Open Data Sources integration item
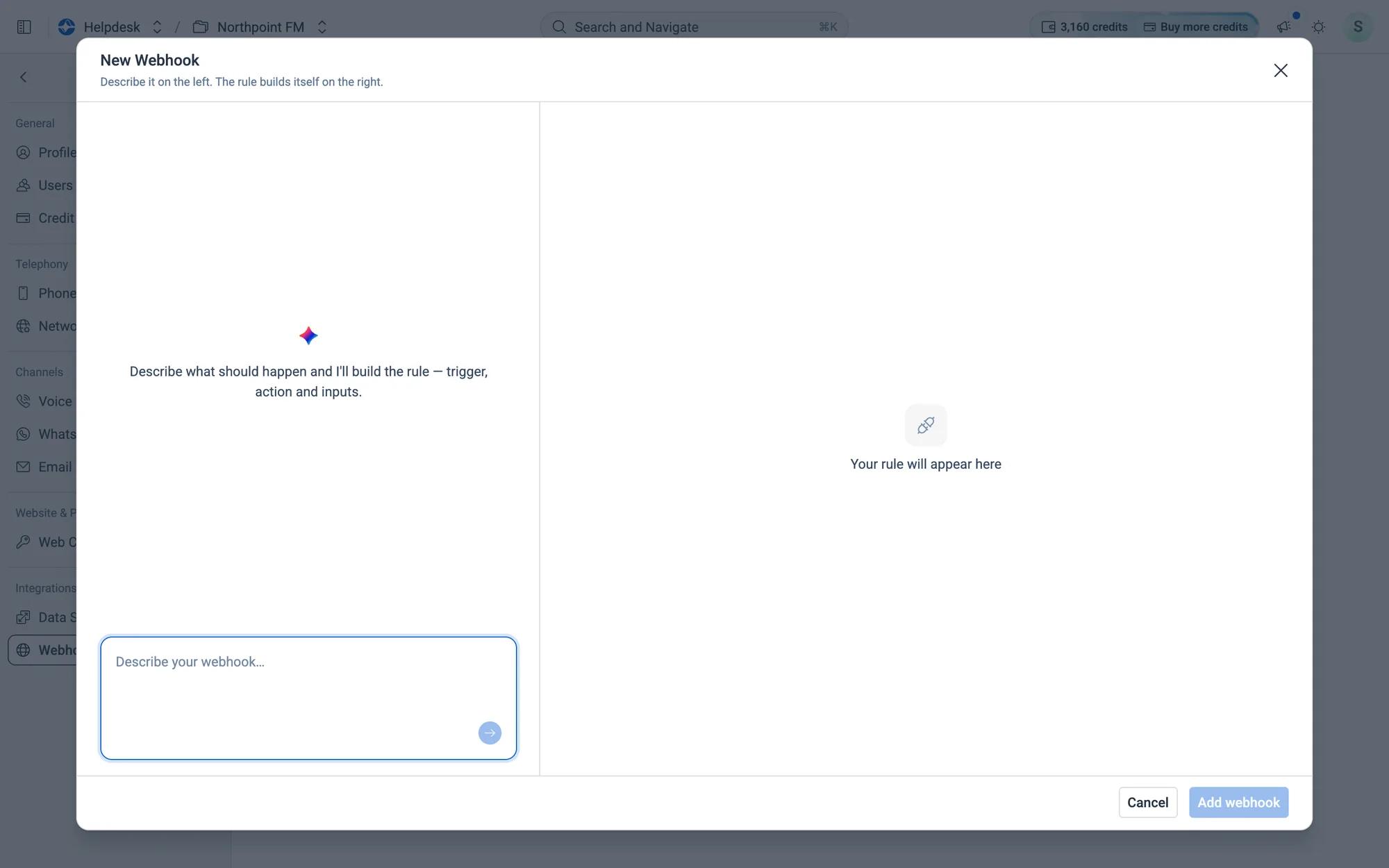 46,617
